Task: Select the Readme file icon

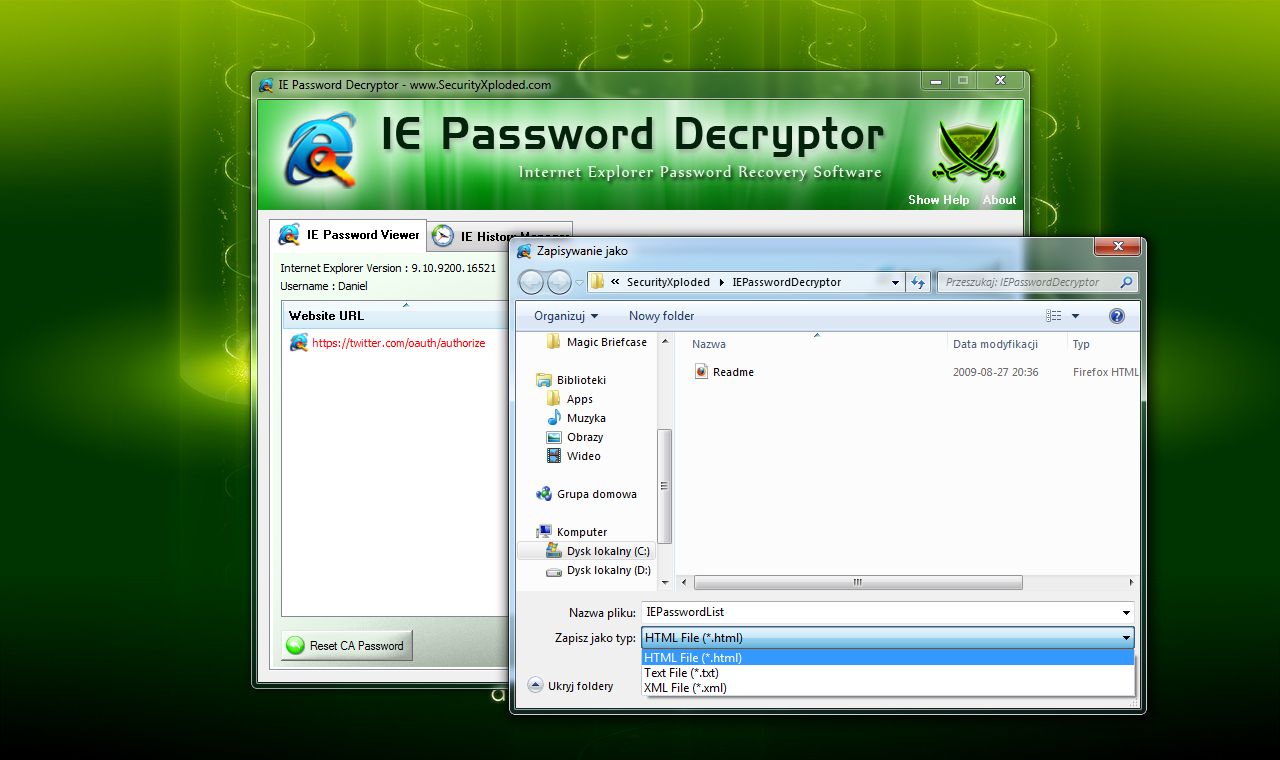Action: click(701, 372)
